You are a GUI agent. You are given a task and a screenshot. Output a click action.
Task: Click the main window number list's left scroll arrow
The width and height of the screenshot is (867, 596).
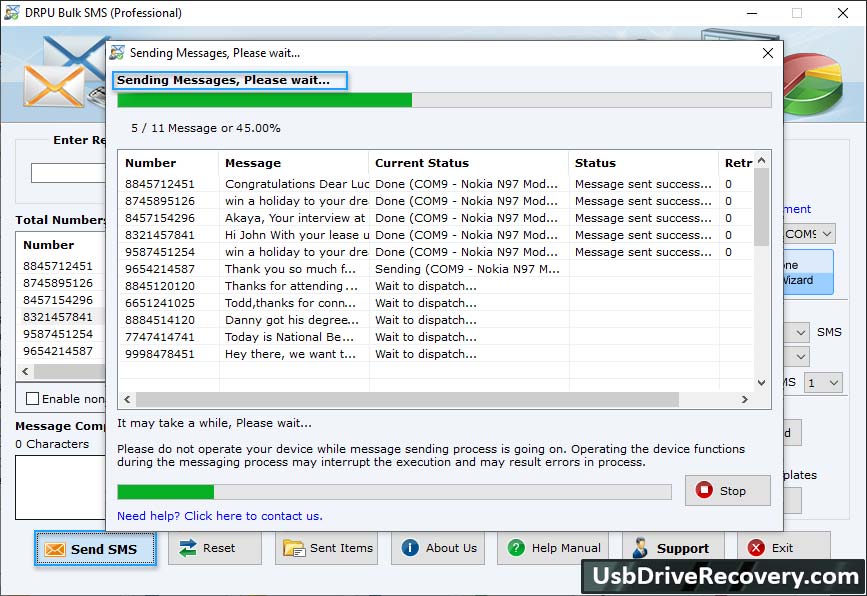pos(25,372)
